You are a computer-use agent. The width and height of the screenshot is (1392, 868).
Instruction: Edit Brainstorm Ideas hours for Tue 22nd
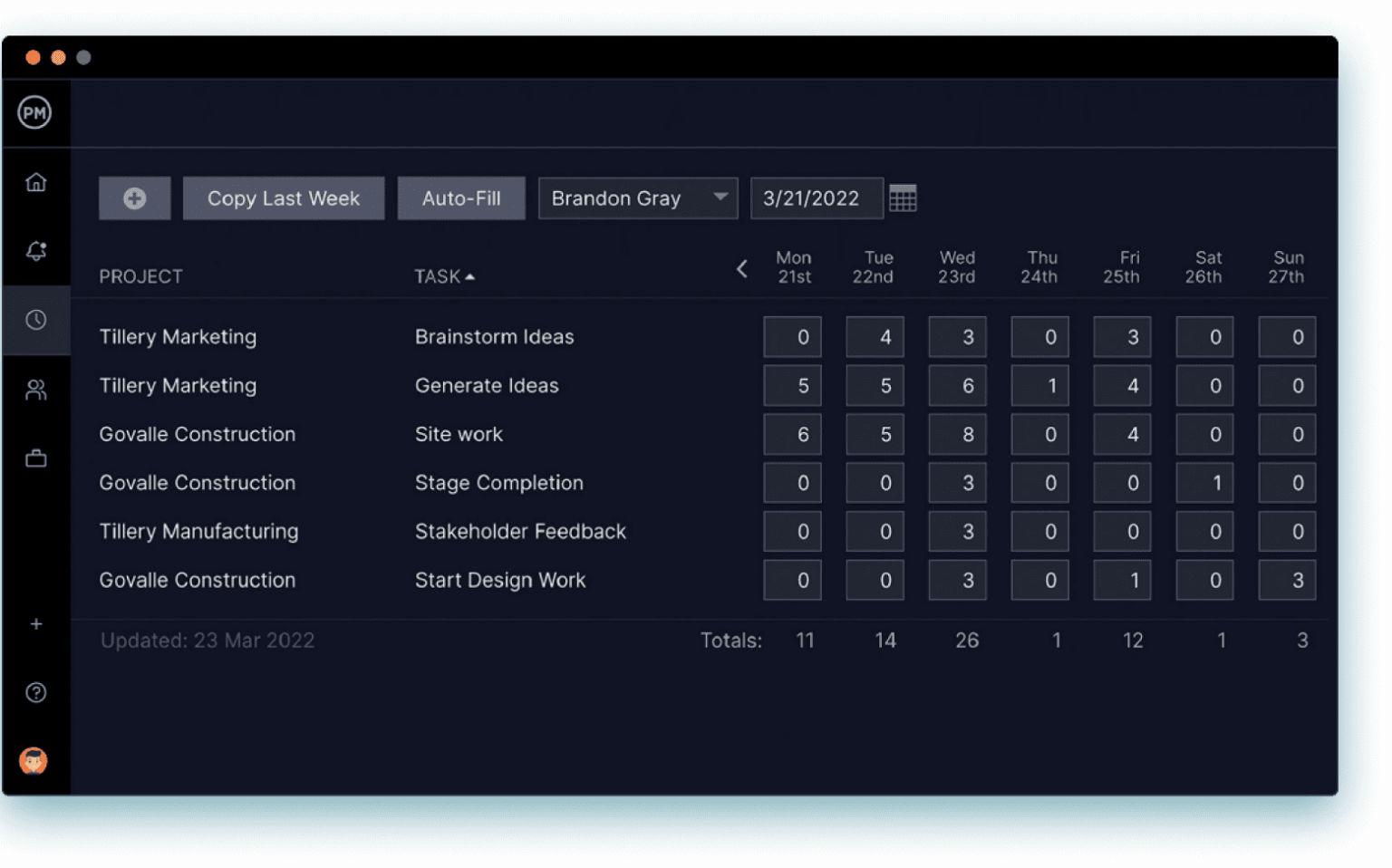[x=875, y=337]
